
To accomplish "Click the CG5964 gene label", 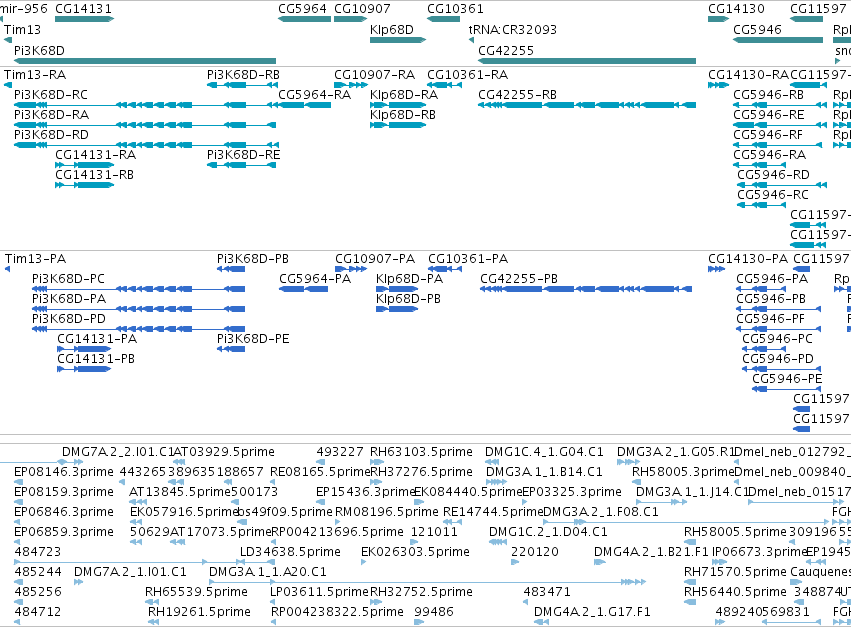I will [302, 9].
